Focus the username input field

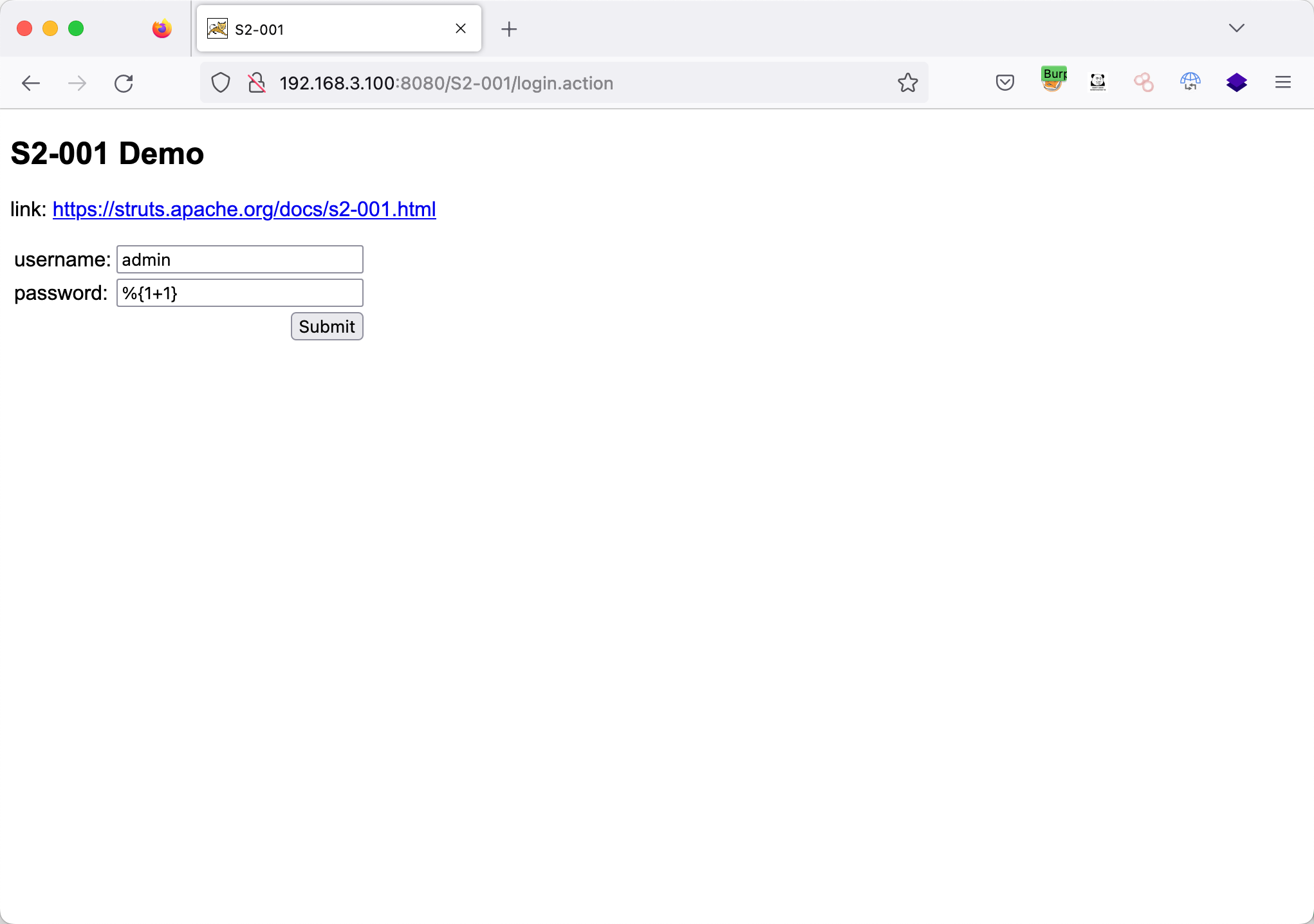(x=239, y=259)
